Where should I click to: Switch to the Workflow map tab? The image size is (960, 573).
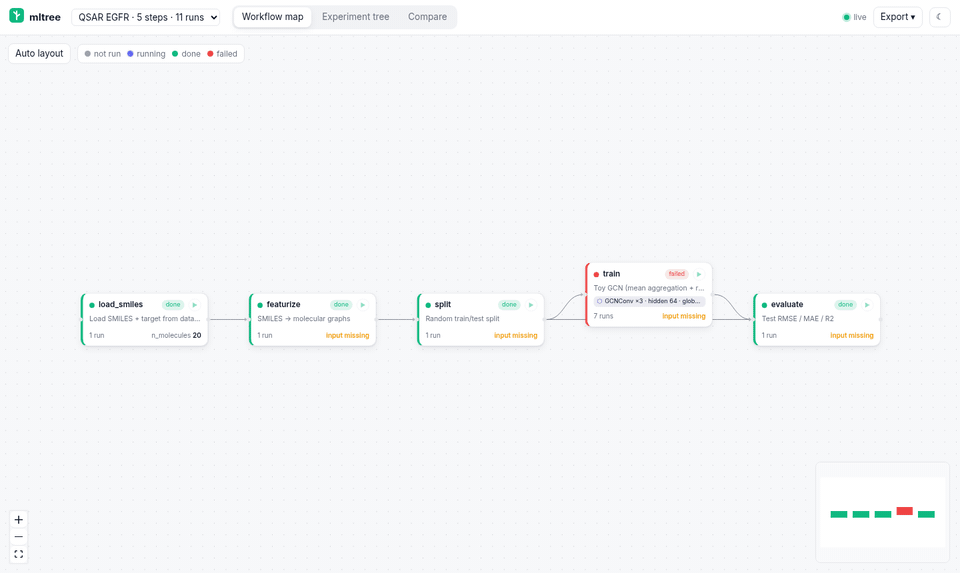(272, 17)
